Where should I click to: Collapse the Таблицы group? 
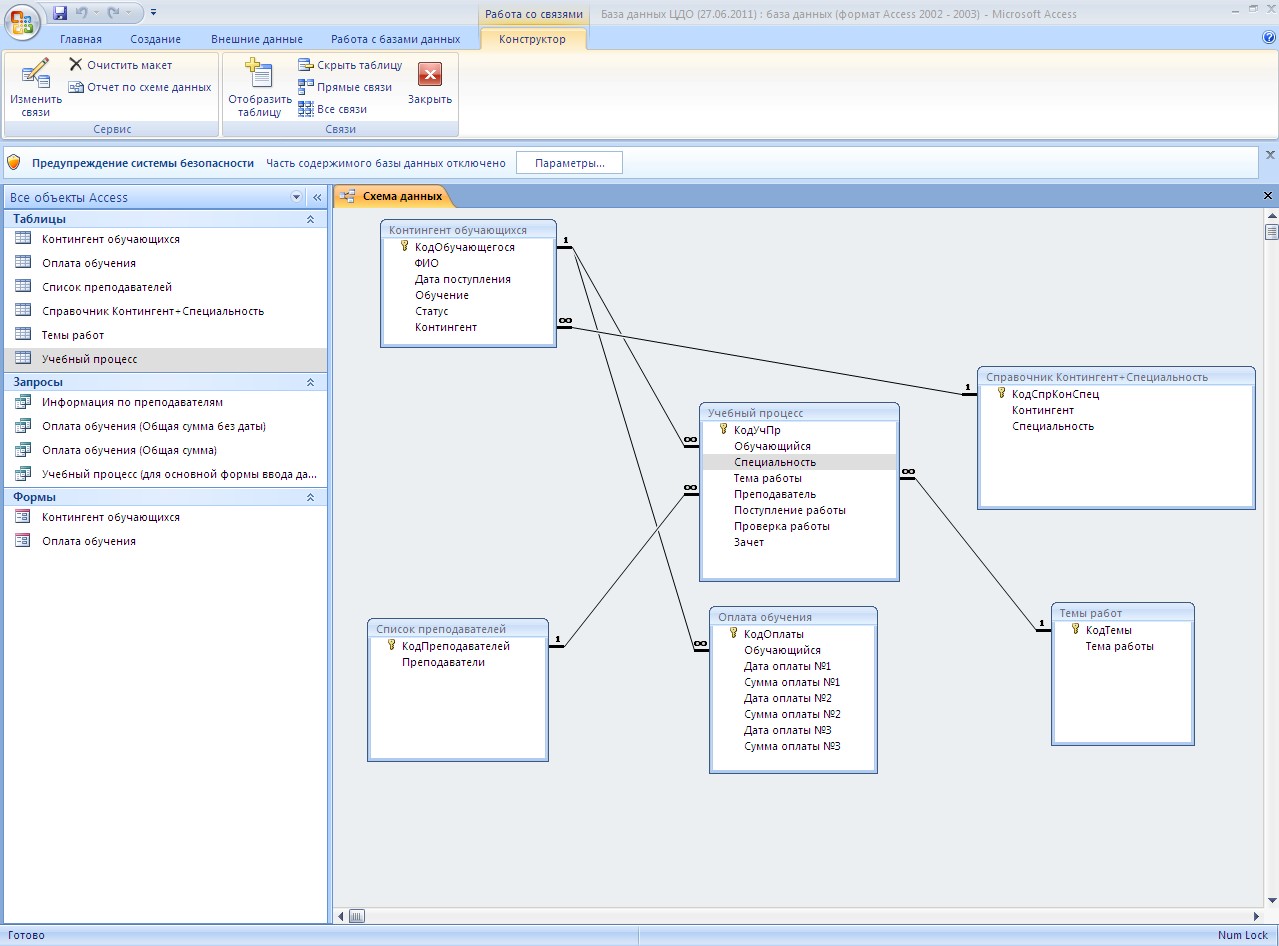[310, 219]
